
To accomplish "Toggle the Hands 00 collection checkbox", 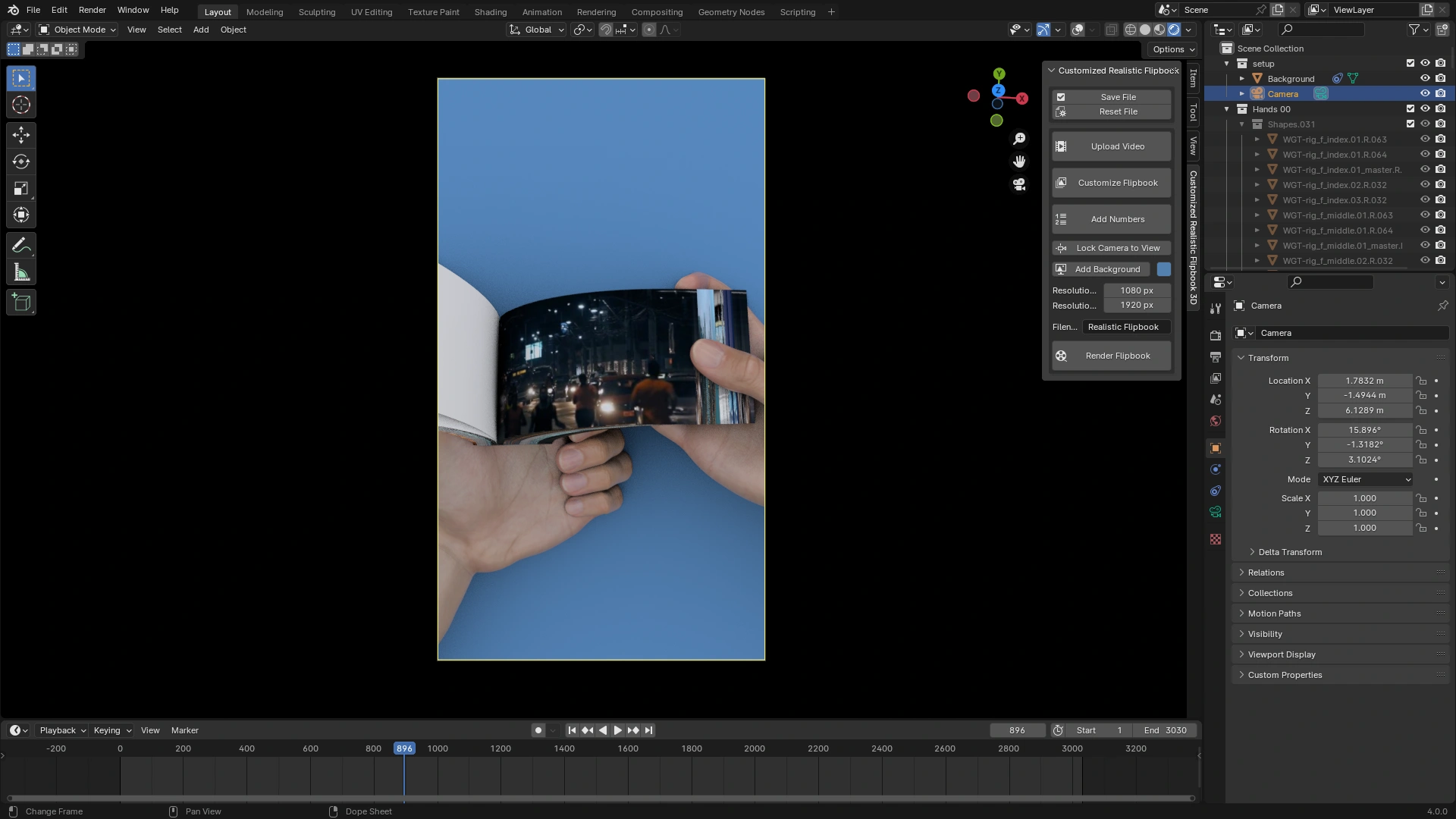I will pos(1410,109).
